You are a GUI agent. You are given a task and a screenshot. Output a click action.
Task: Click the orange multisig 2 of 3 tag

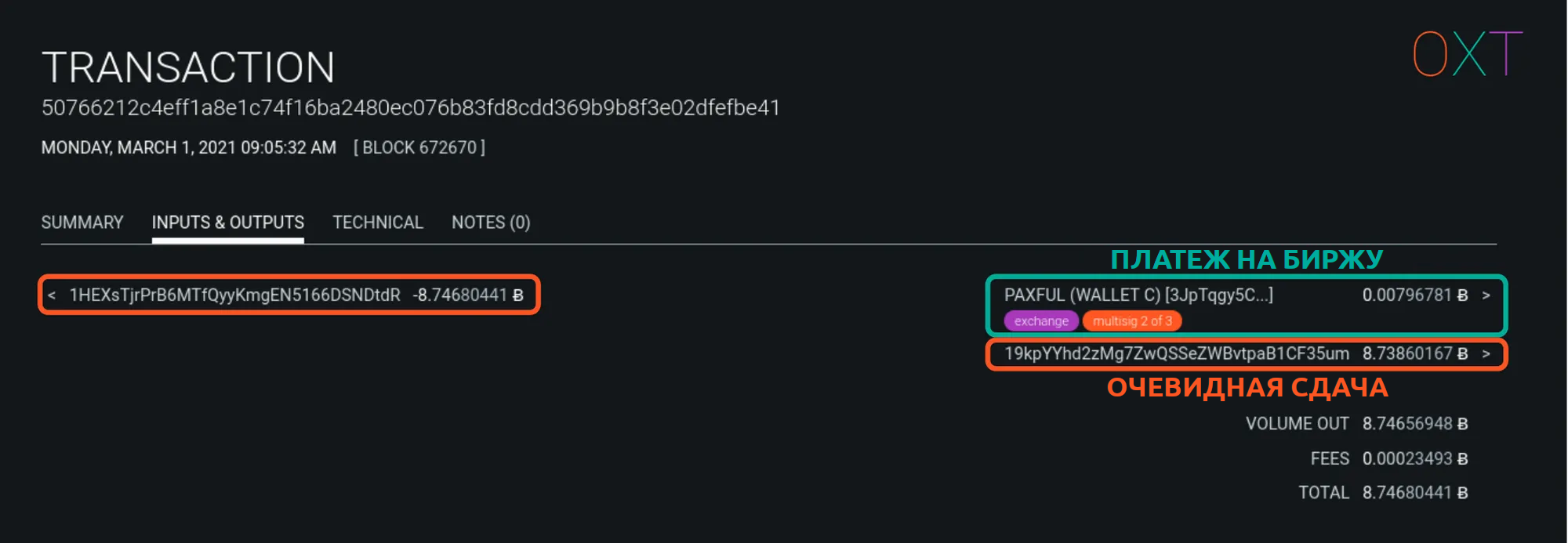pos(1132,321)
